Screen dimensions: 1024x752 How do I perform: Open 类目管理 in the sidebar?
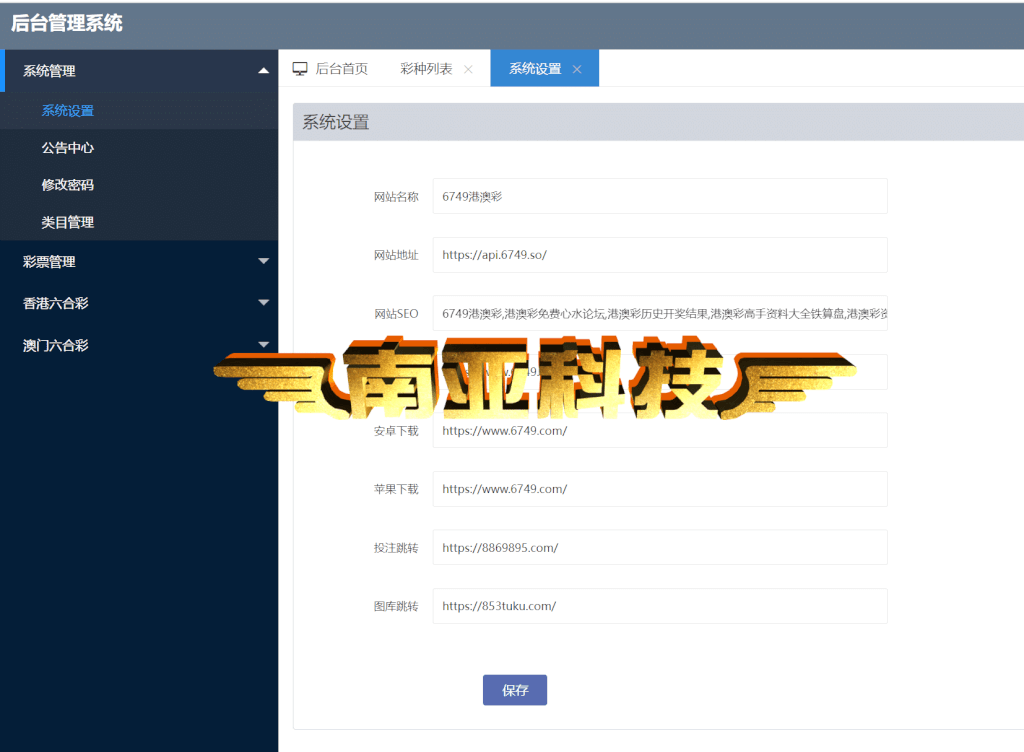68,222
